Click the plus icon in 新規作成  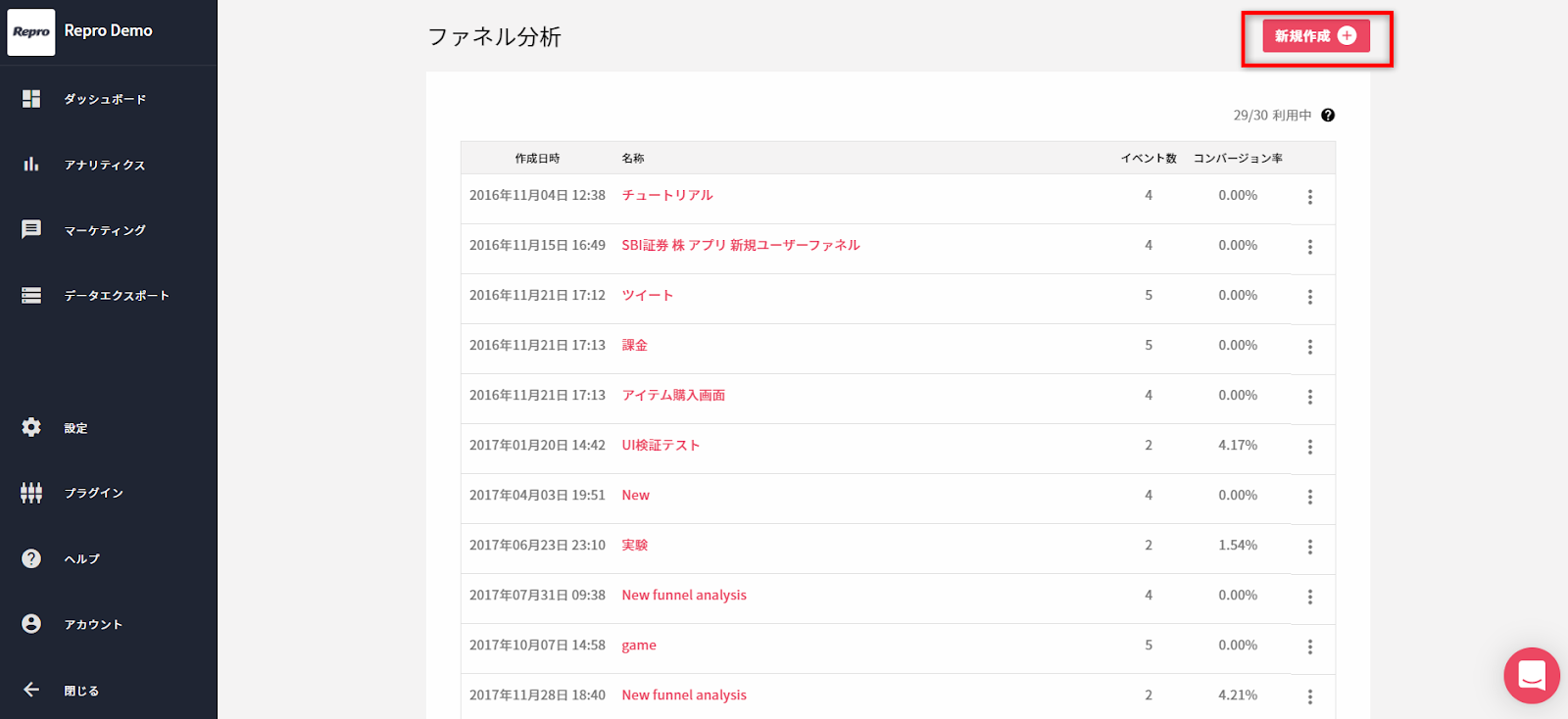tap(1347, 35)
